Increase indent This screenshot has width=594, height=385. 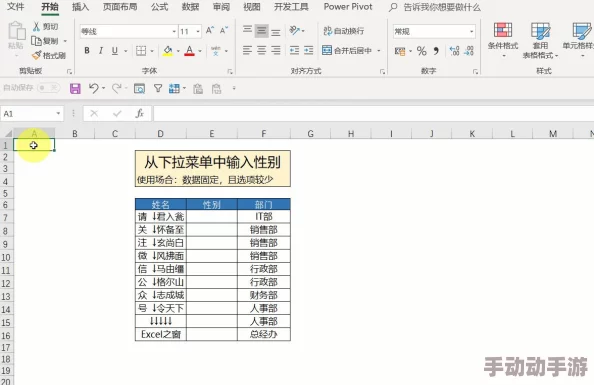pyautogui.click(x=309, y=50)
